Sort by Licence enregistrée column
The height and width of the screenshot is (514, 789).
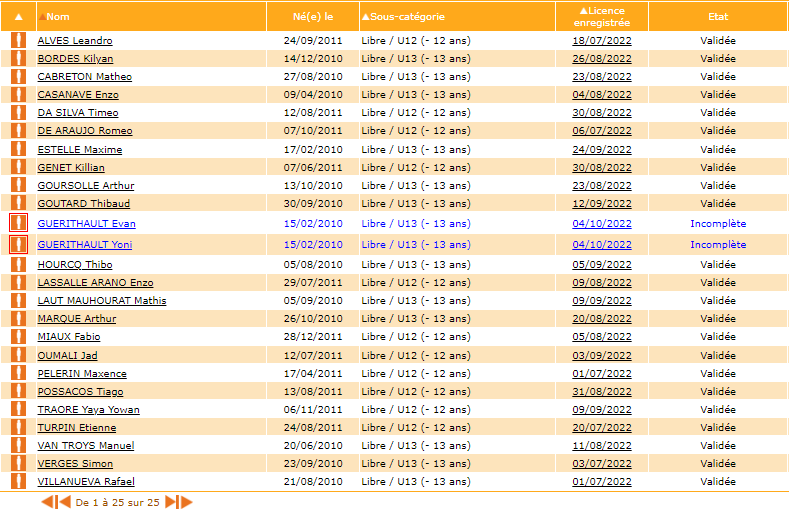601,17
